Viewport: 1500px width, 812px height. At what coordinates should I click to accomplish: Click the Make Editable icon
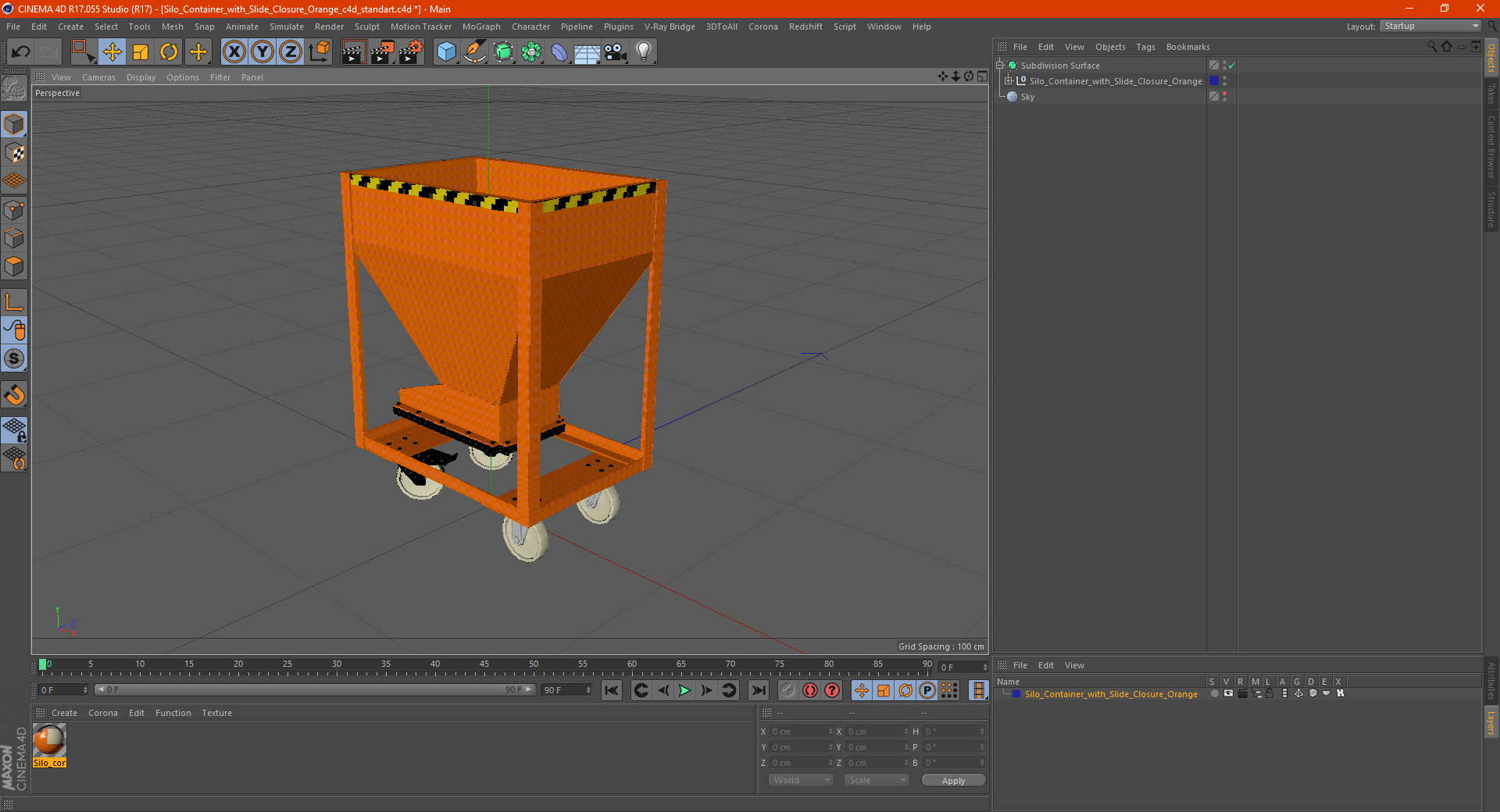coord(14,89)
